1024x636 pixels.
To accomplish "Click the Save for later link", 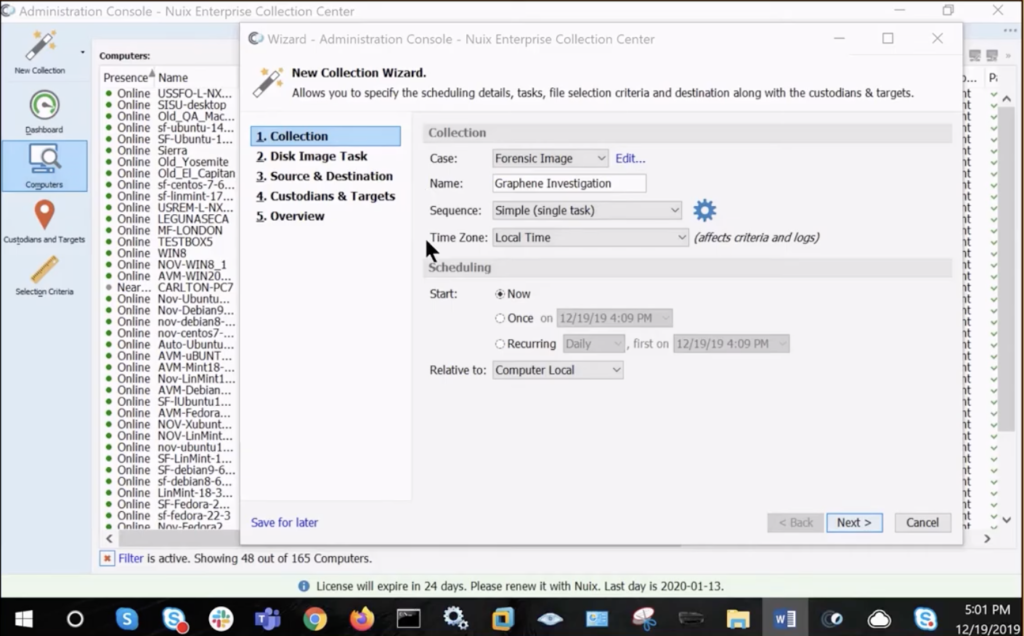I will [x=285, y=522].
